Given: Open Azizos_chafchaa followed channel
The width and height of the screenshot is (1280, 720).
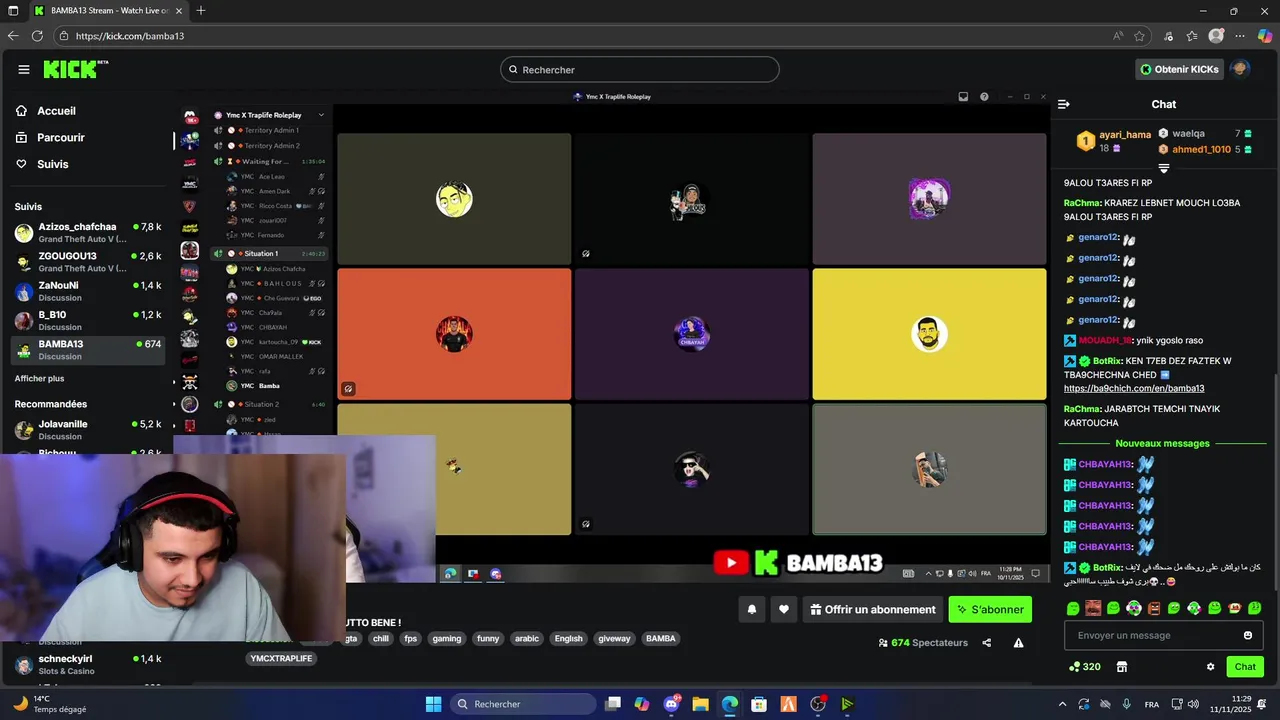Looking at the screenshot, I should 88,232.
